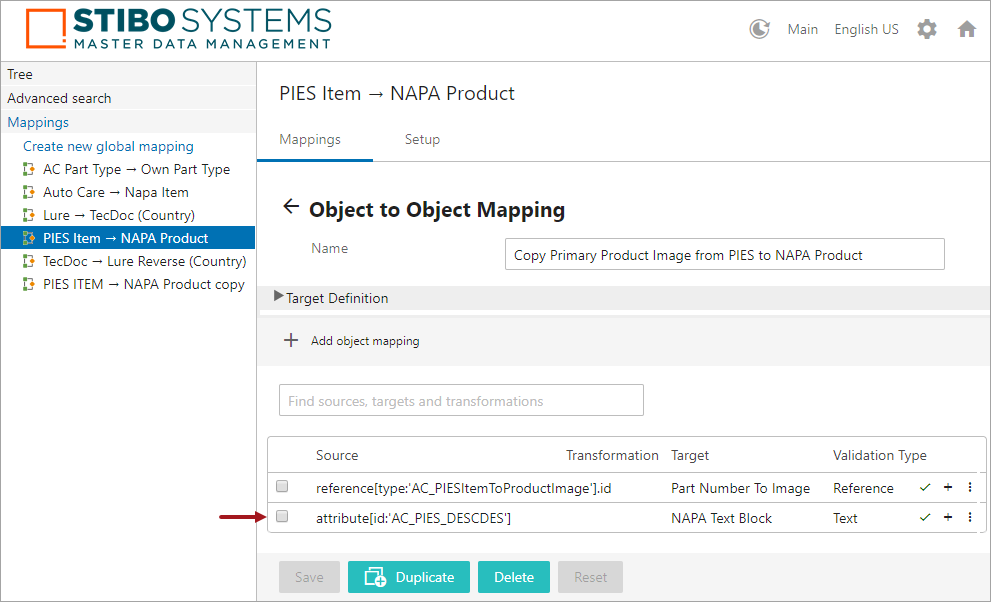Viewport: 991px width, 602px height.
Task: Click the Target column header
Action: pos(690,455)
